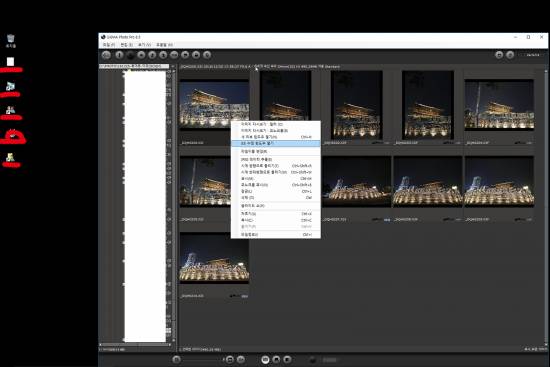Choose the delete entry with Del shortcut
The height and width of the screenshot is (367, 550).
(276, 198)
